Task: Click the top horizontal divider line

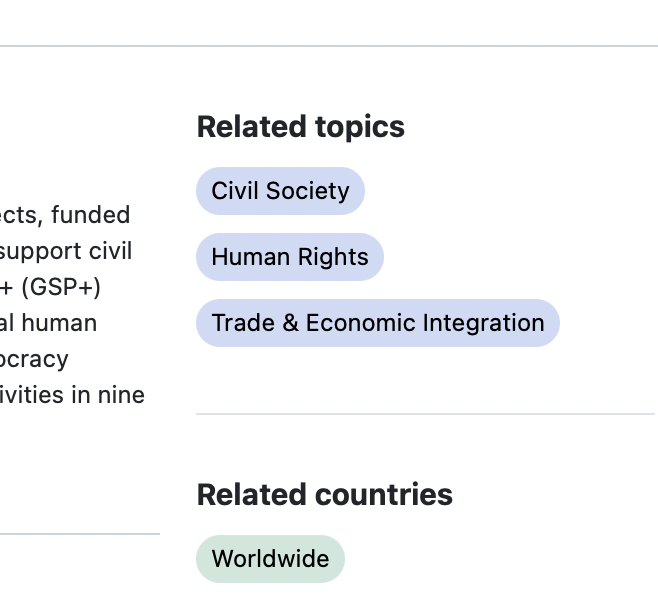Action: (x=329, y=46)
